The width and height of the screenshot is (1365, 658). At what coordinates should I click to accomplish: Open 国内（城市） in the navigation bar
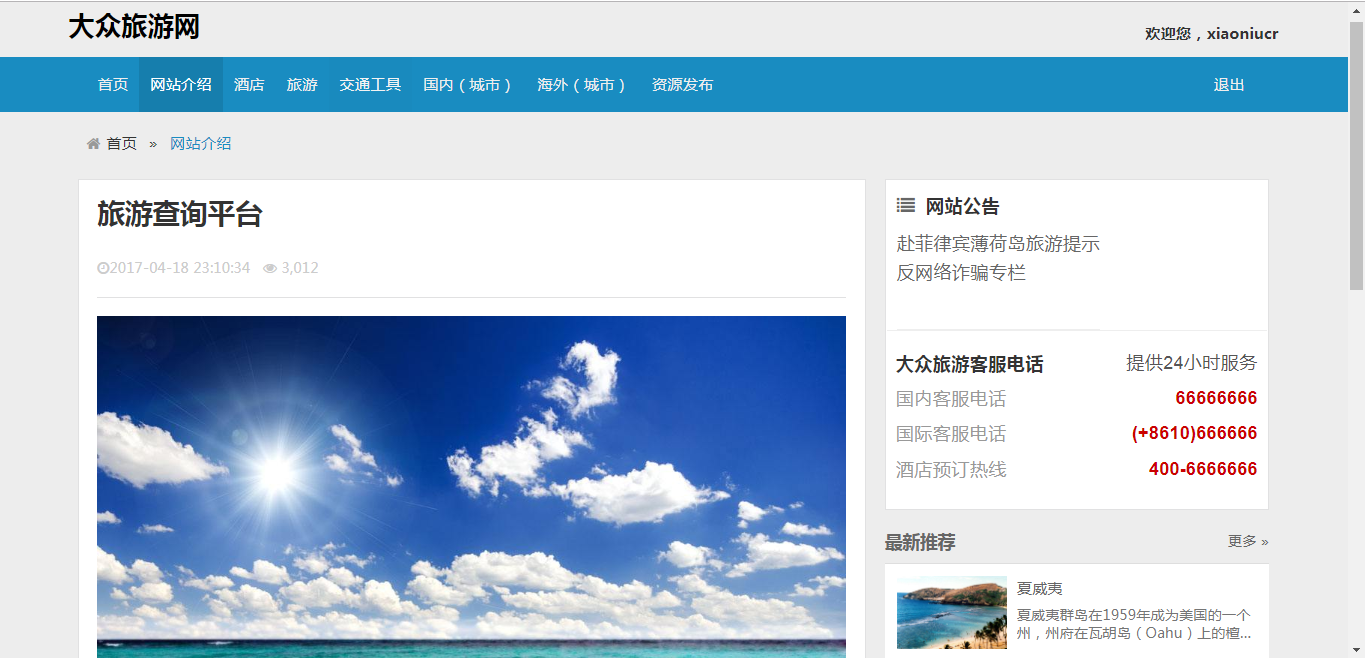(x=469, y=85)
